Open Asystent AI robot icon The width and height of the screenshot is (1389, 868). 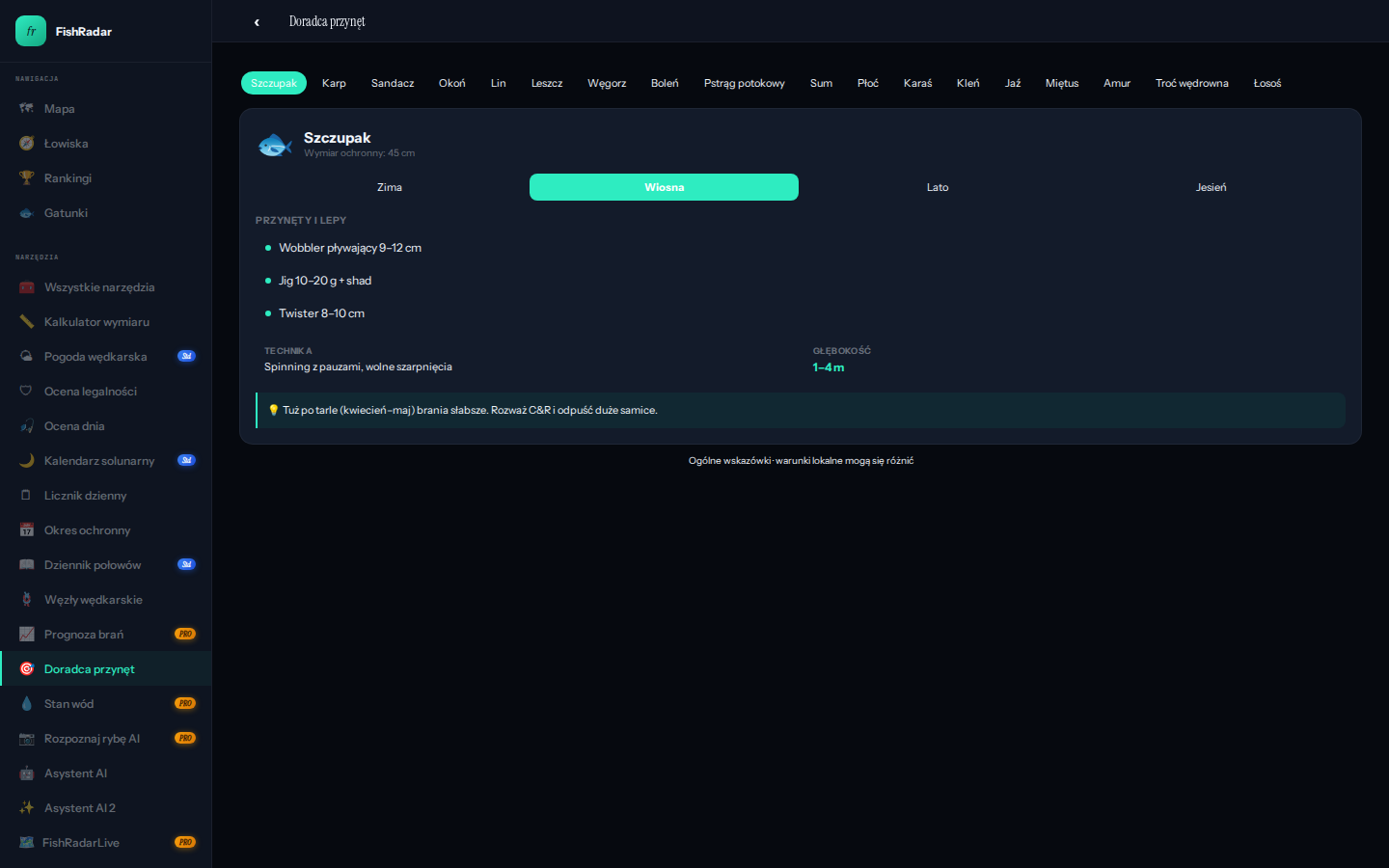[x=27, y=773]
